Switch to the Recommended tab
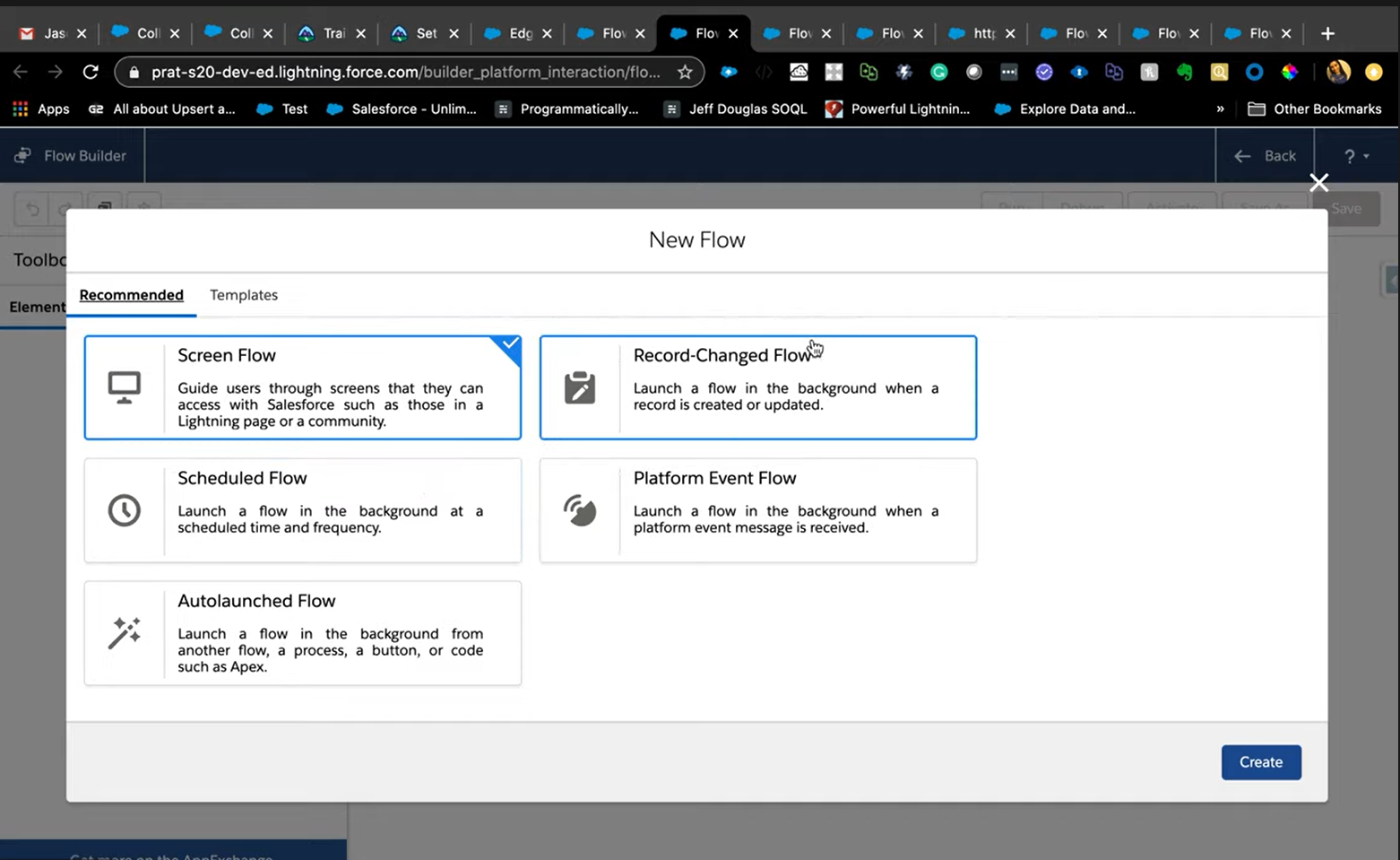 131,295
